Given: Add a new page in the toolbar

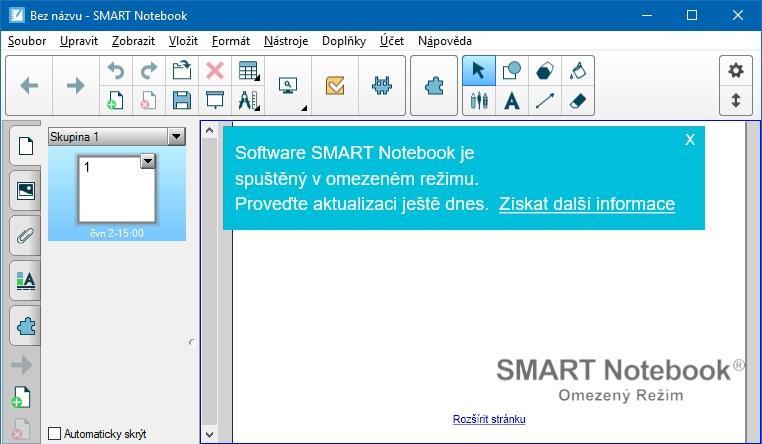Looking at the screenshot, I should 116,101.
